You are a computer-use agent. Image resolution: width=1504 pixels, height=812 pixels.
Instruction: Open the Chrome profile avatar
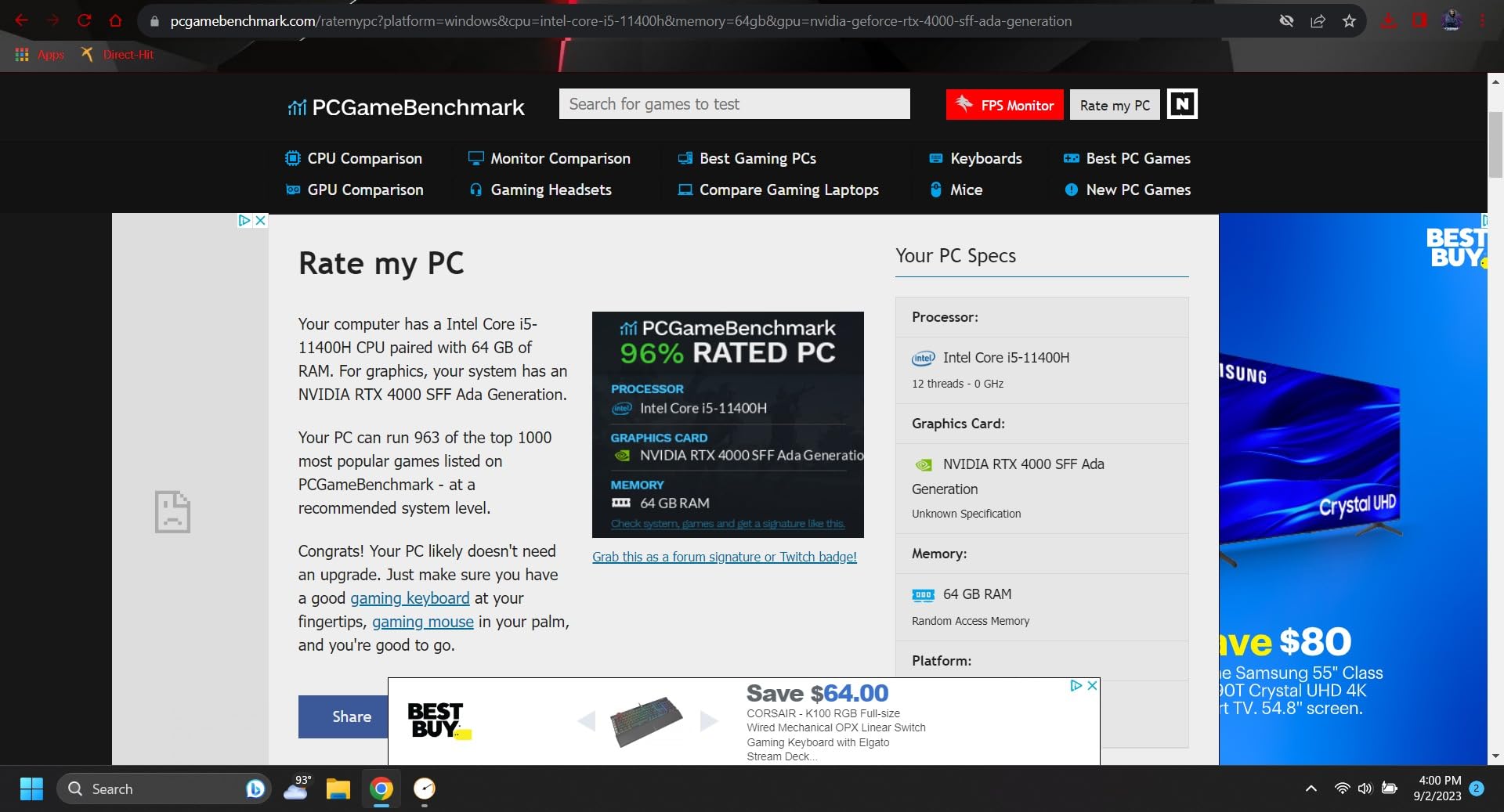click(1452, 21)
